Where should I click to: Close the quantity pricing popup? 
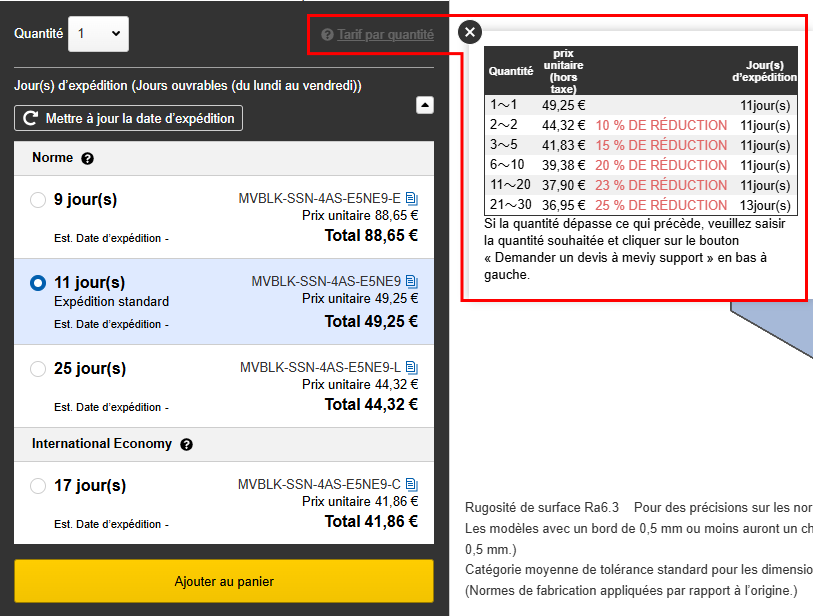point(470,32)
